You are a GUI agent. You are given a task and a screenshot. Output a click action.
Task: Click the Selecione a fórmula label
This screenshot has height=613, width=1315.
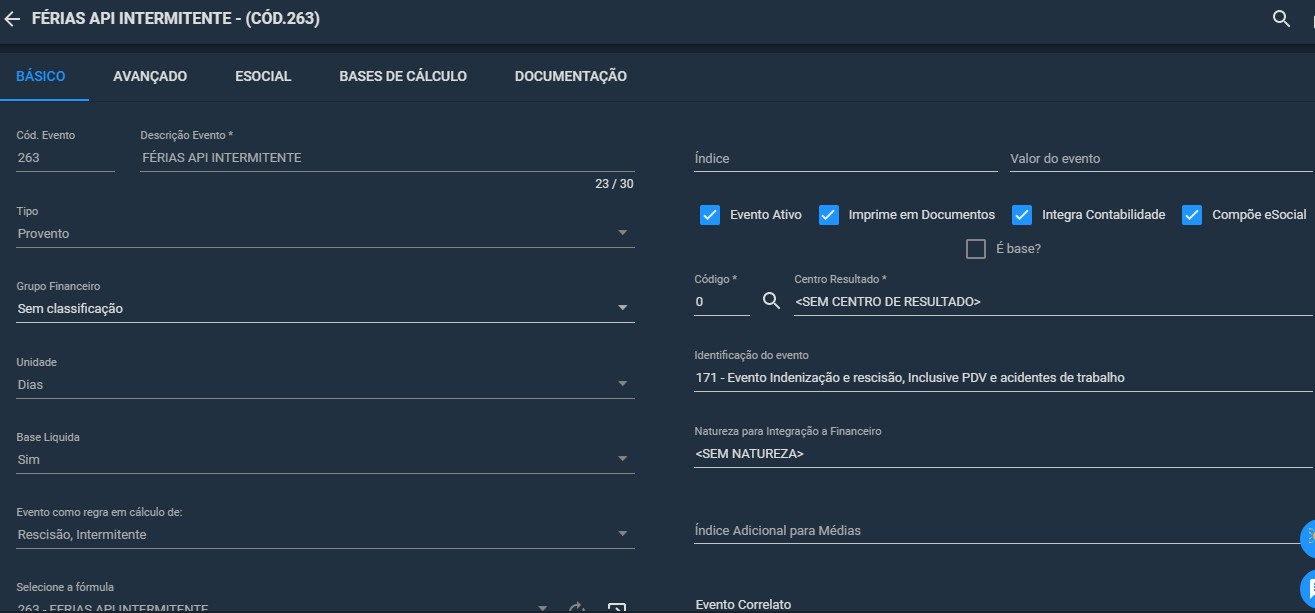click(x=65, y=587)
